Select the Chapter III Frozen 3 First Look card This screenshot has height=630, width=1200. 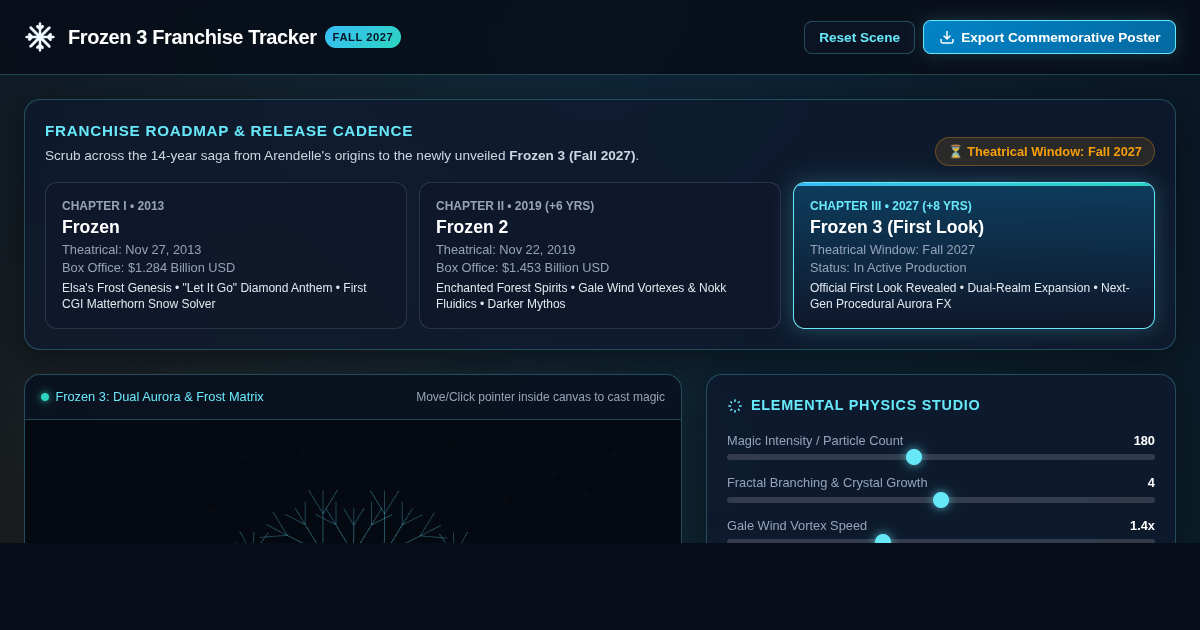974,255
